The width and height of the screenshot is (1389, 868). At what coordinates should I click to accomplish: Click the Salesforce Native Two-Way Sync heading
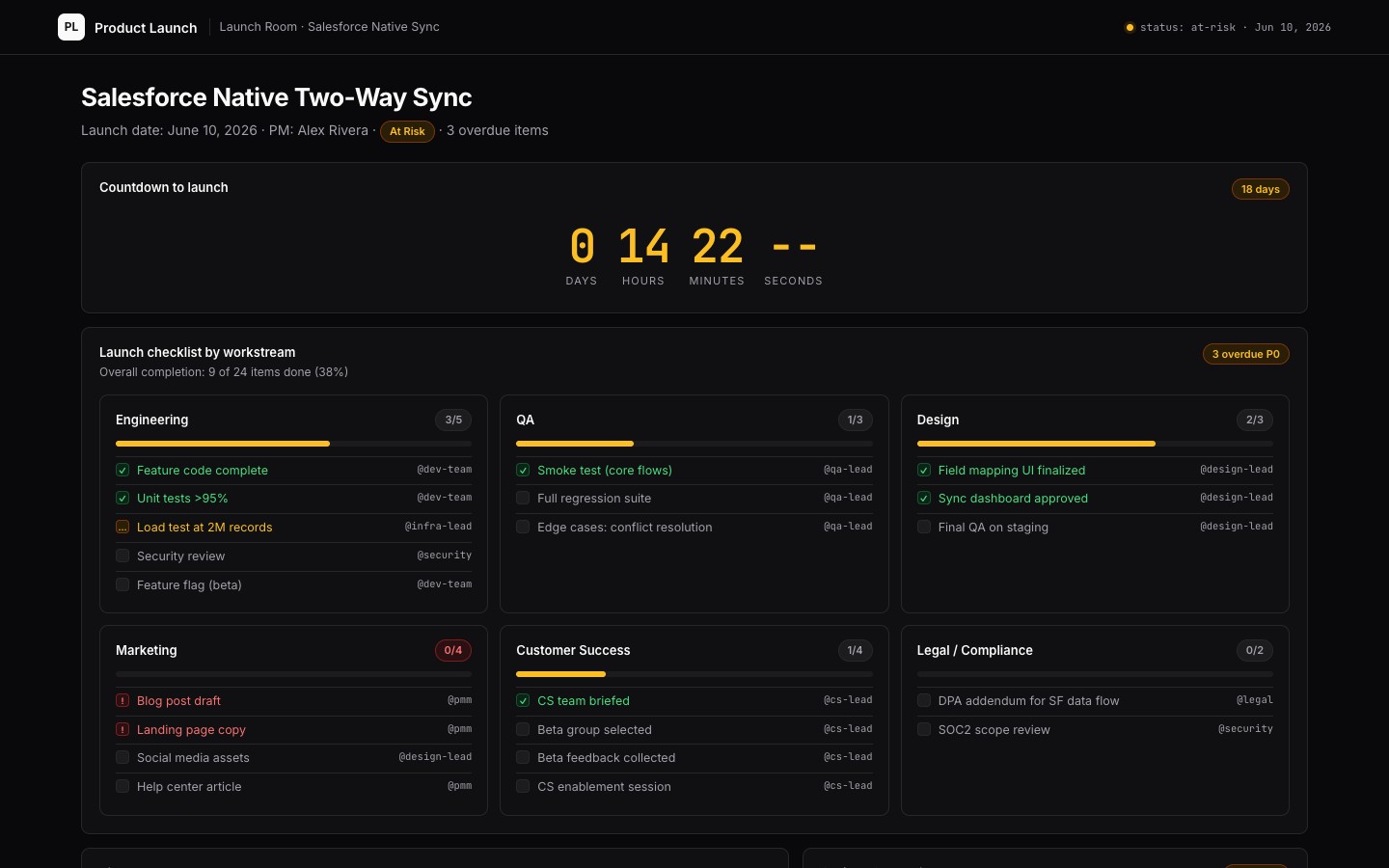(276, 97)
